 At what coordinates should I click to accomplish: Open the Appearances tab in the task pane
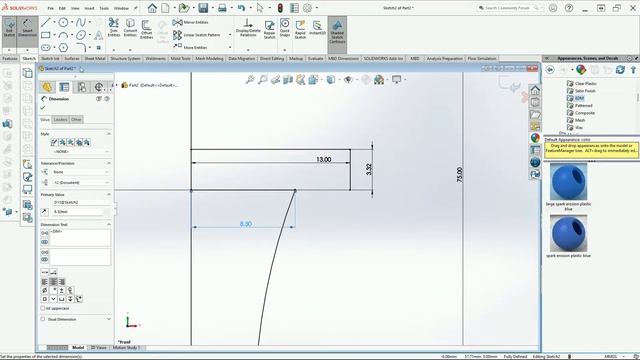pos(535,138)
